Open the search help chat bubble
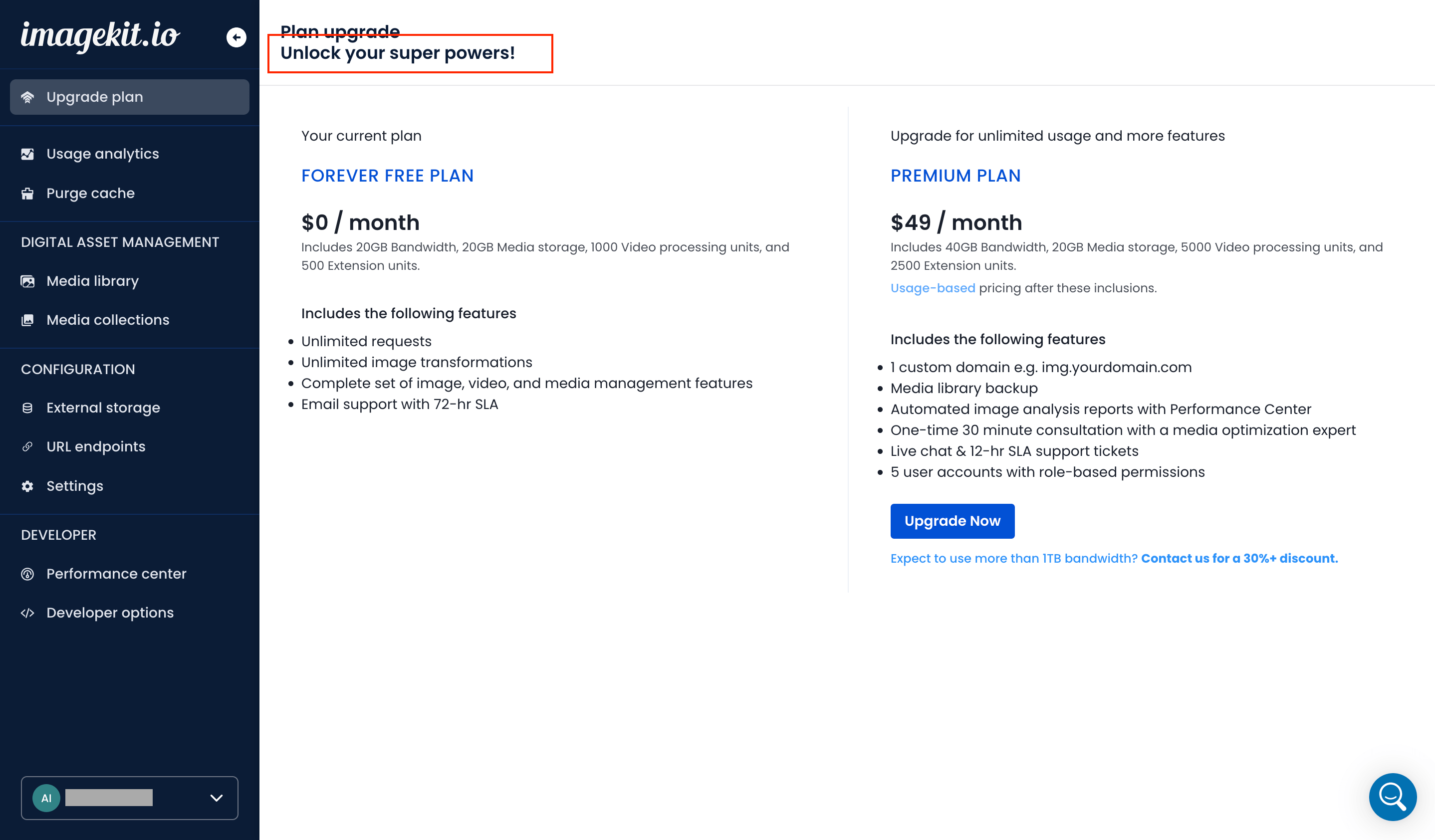This screenshot has width=1435, height=840. 1392,797
